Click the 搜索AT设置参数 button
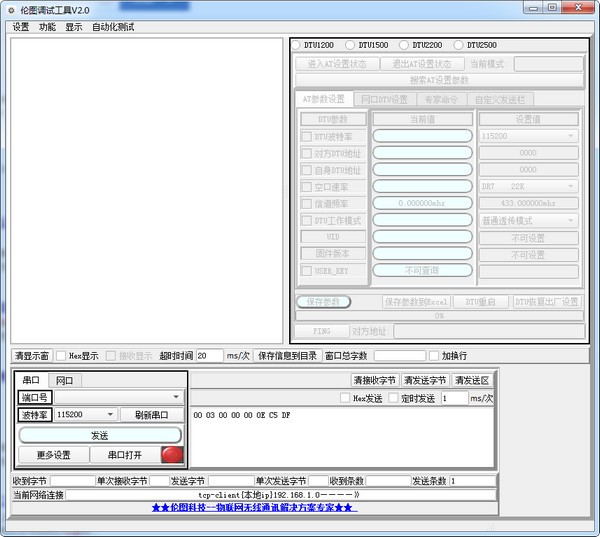Viewport: 600px width, 537px height. 439,80
